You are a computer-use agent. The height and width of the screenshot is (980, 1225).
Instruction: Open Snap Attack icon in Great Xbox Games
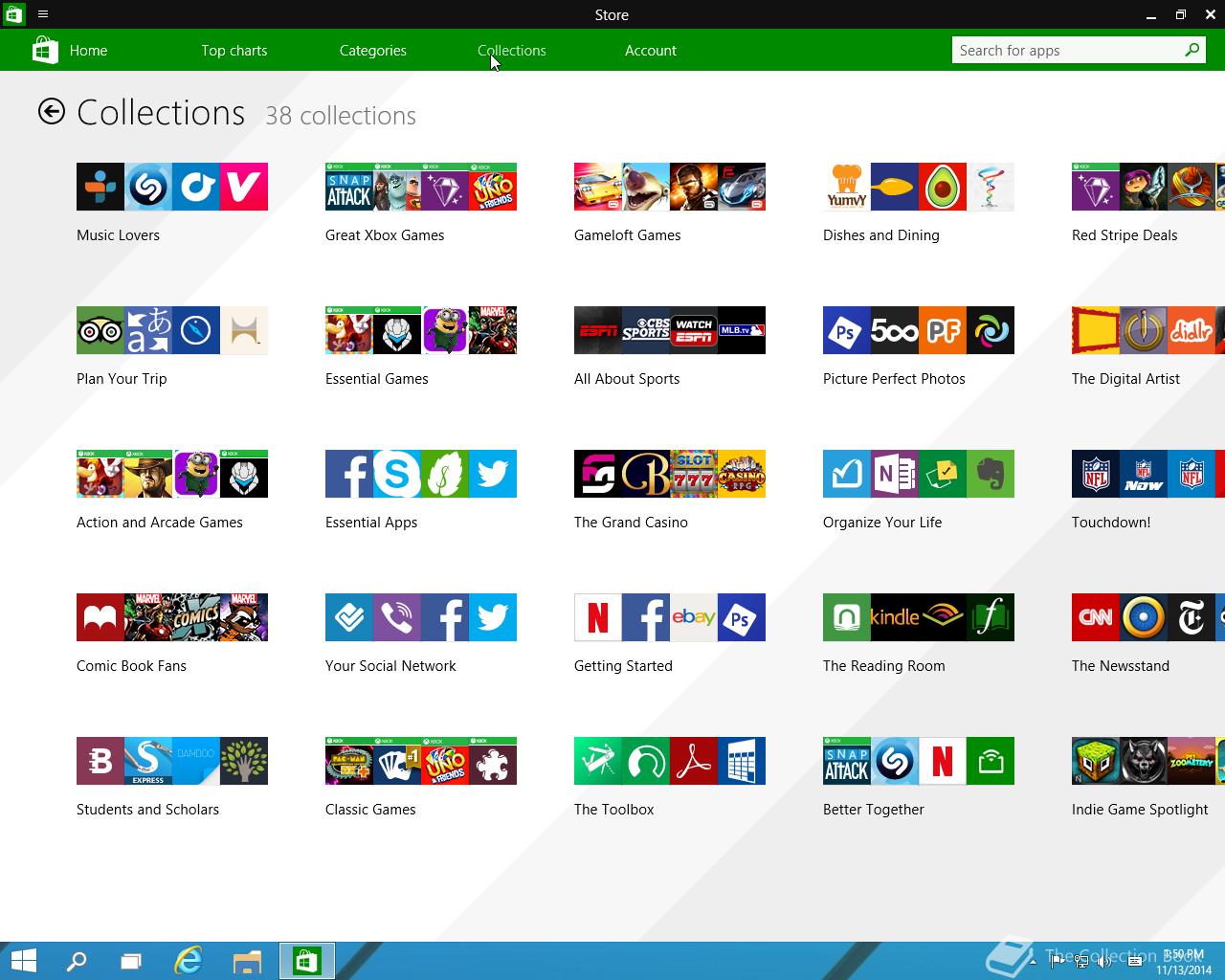pos(349,187)
